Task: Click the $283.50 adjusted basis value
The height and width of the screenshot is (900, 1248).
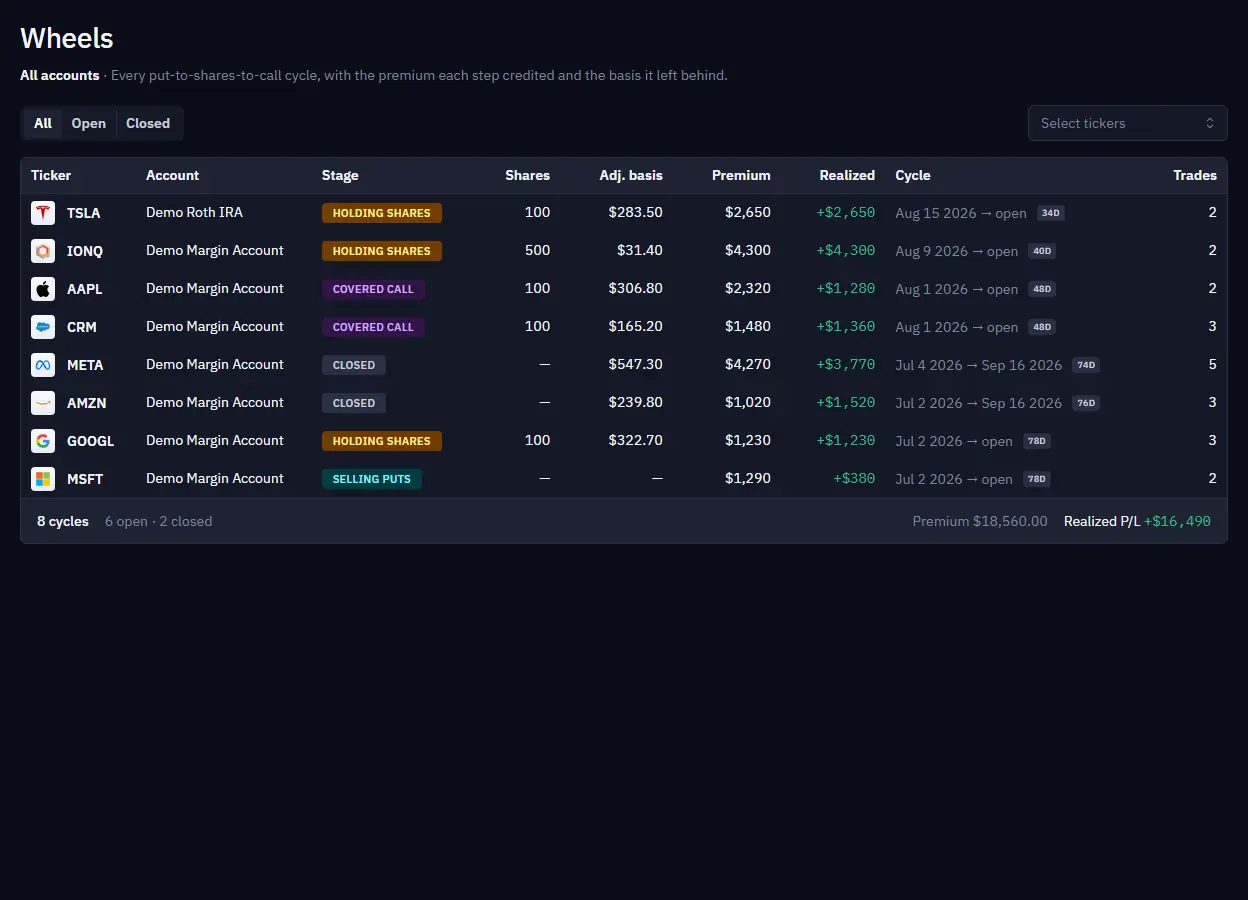Action: click(635, 212)
